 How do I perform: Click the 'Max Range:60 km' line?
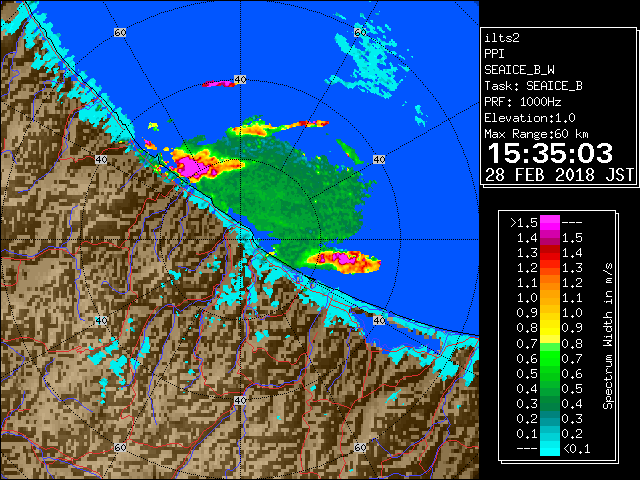[536, 134]
